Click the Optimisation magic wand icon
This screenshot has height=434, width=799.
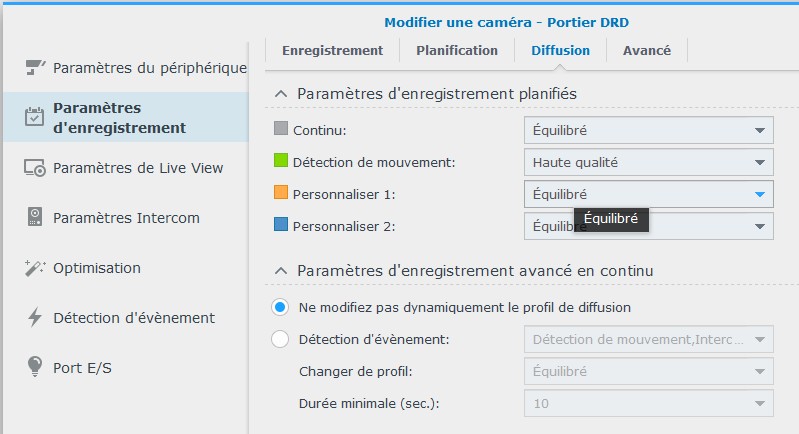coord(35,267)
